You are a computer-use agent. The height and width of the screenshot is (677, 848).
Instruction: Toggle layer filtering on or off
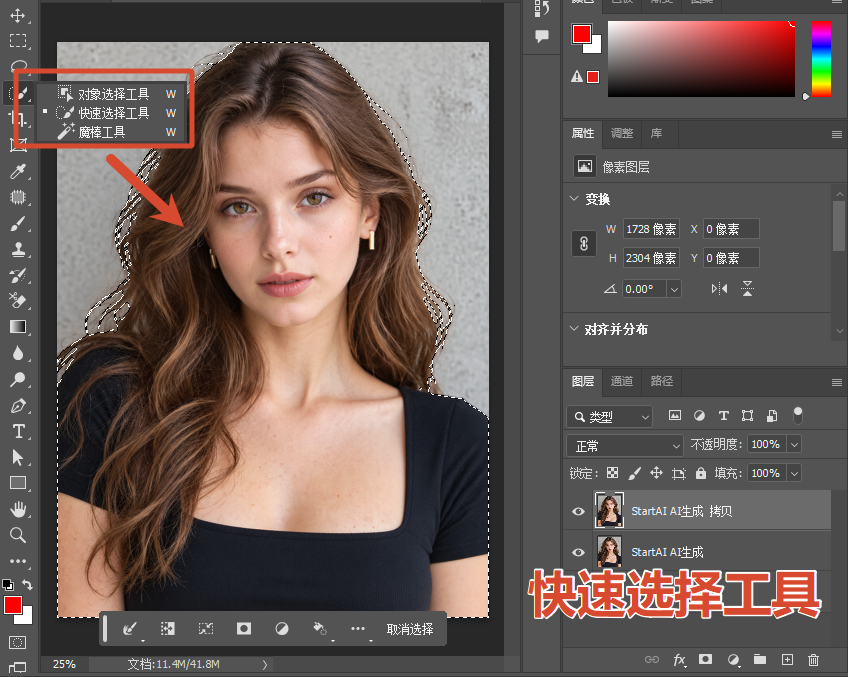click(798, 415)
